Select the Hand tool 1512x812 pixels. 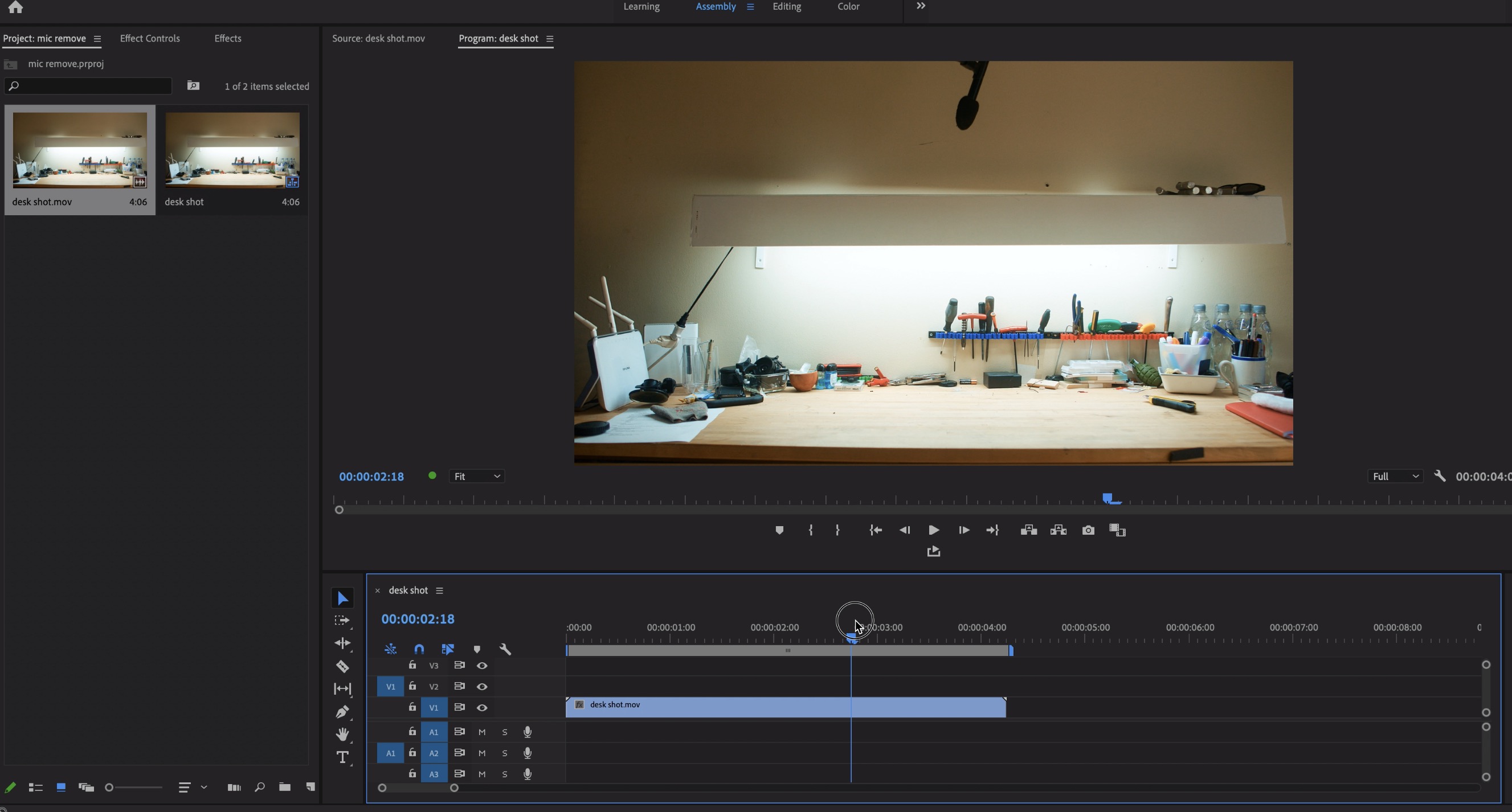tap(342, 735)
